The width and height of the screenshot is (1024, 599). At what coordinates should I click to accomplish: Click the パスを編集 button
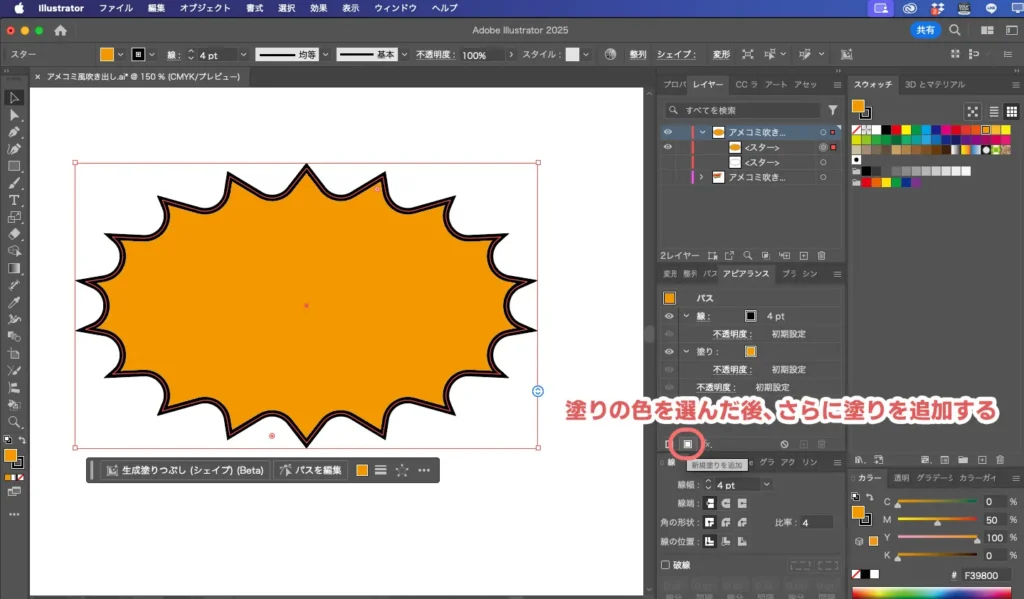(x=312, y=470)
